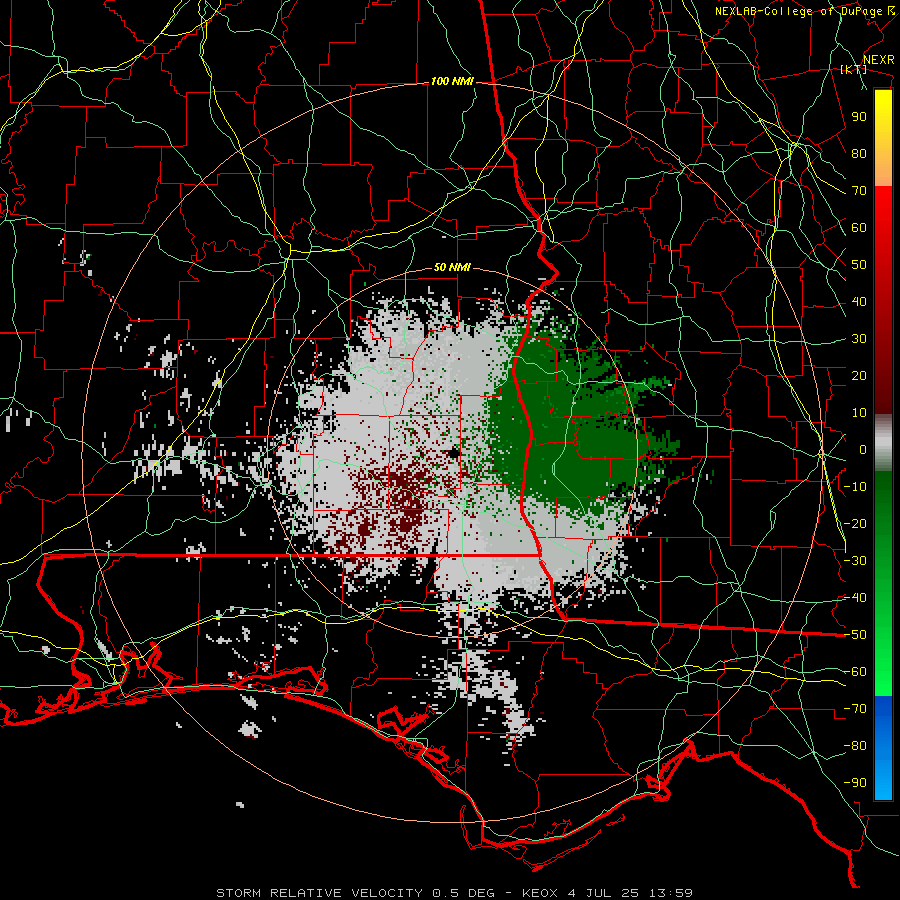The height and width of the screenshot is (900, 900).
Task: Click the "50 NMI" range ring label
Action: coord(452,267)
